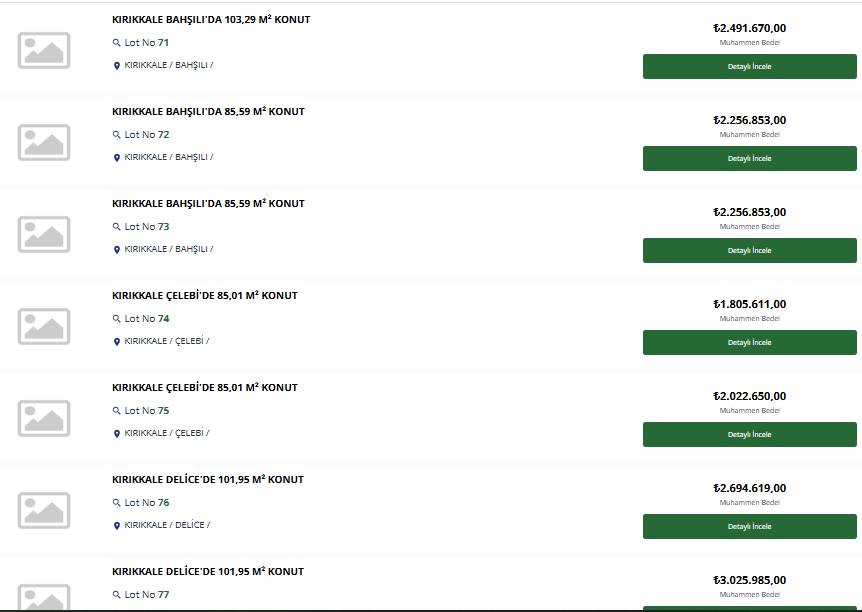
Task: Open Detaylı İncele for Lot 74 listing
Action: 750,343
